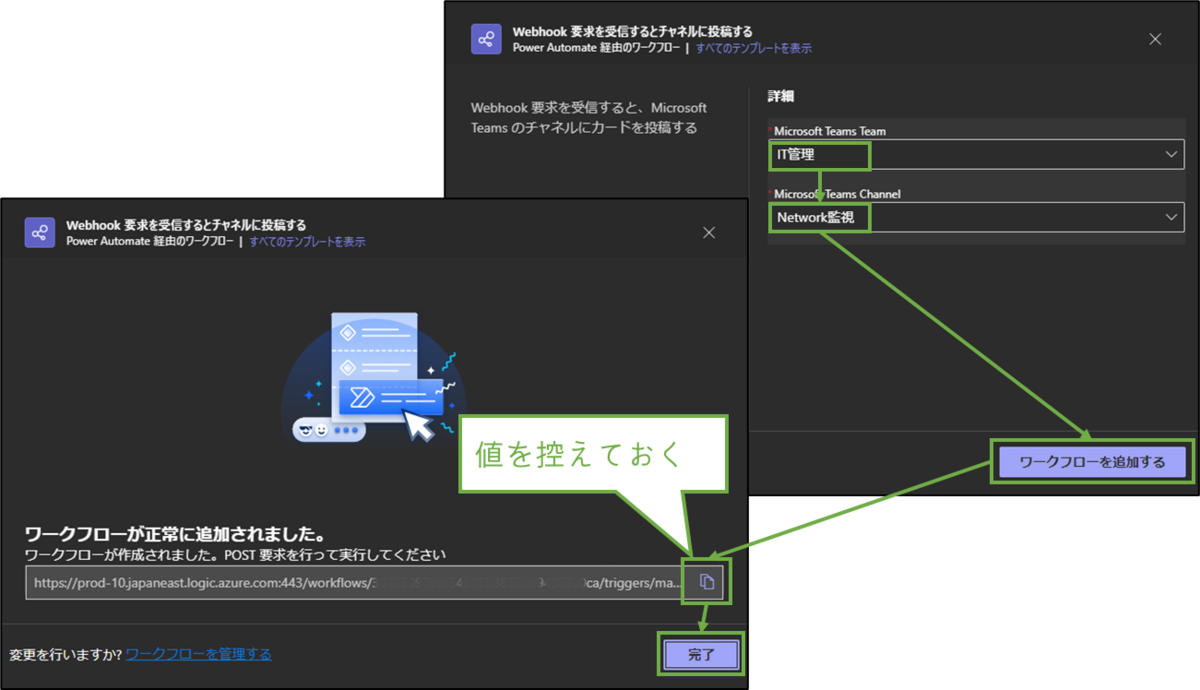This screenshot has height=690, width=1200.
Task: Open すべてのテンプレートを表示 link in front dialog
Action: (307, 242)
